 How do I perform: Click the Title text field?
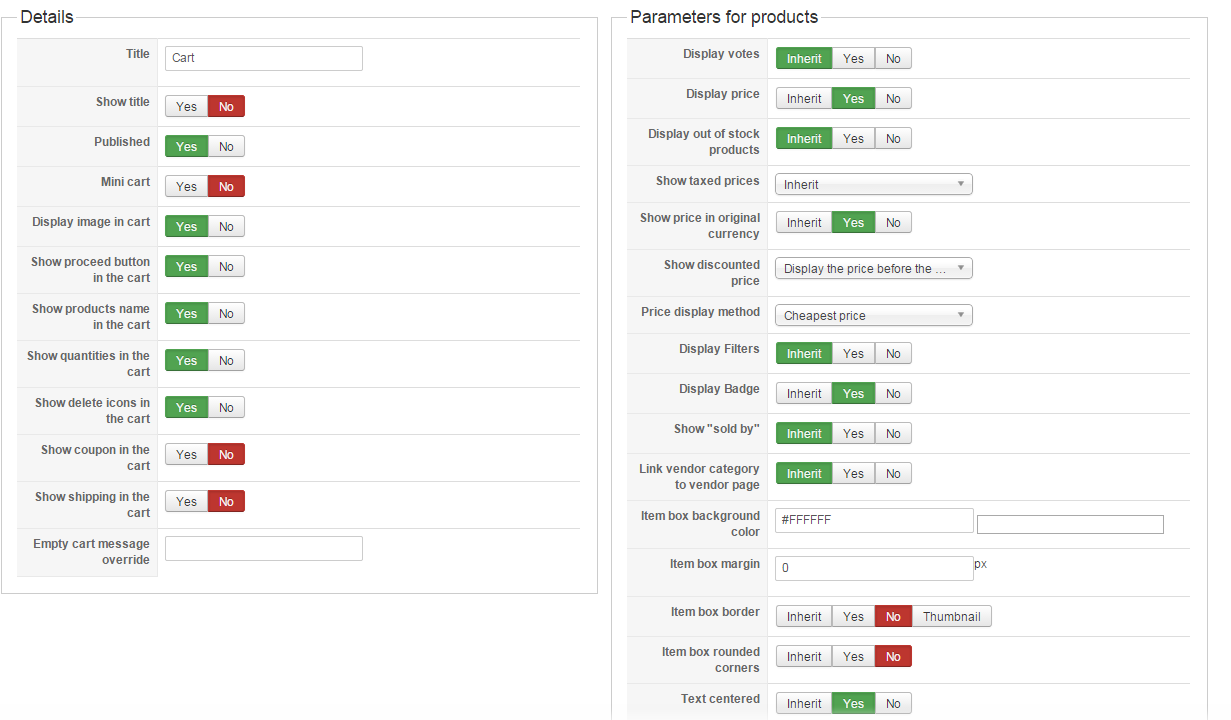pyautogui.click(x=263, y=58)
